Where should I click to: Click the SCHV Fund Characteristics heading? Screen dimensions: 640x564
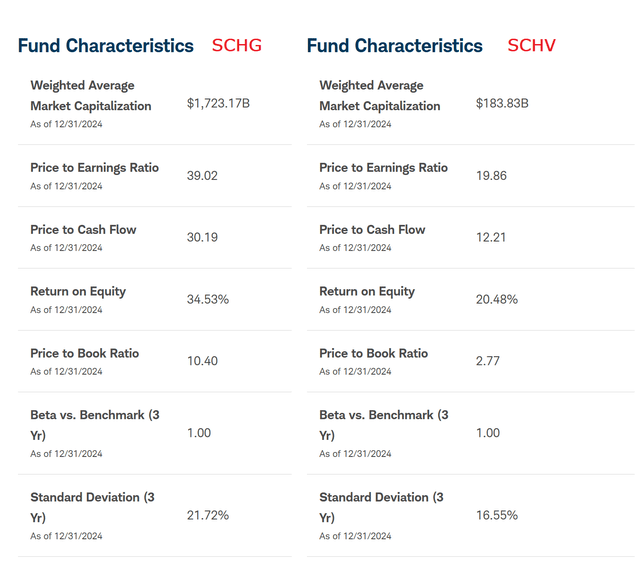(x=394, y=46)
